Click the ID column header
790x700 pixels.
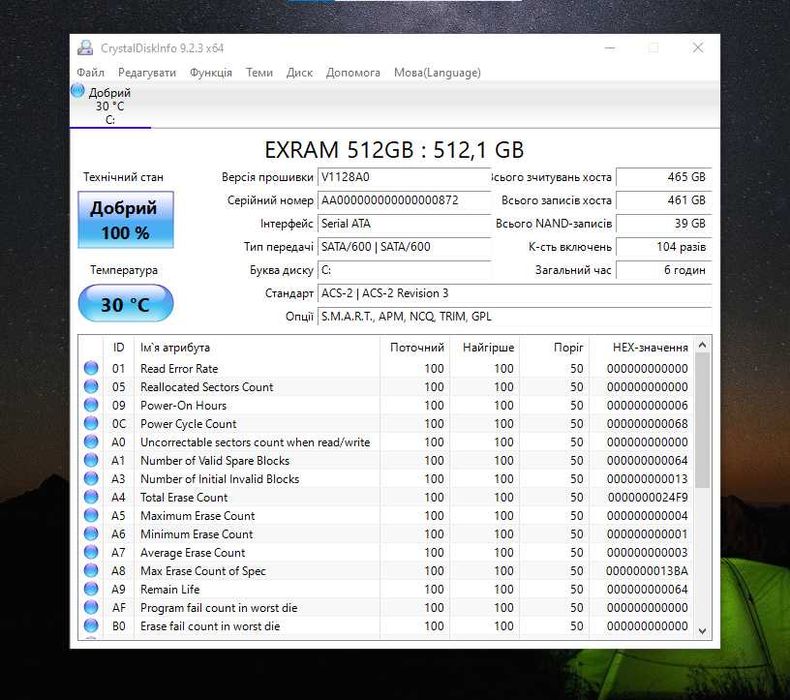point(118,347)
